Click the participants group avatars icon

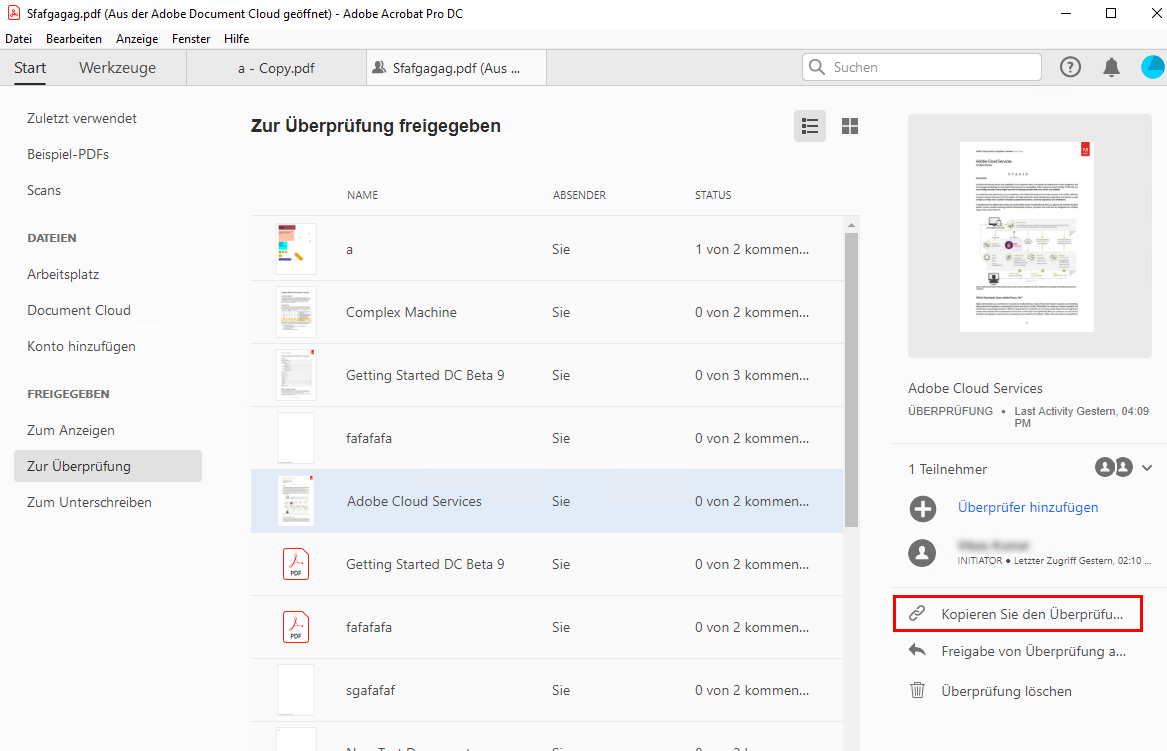(1113, 467)
